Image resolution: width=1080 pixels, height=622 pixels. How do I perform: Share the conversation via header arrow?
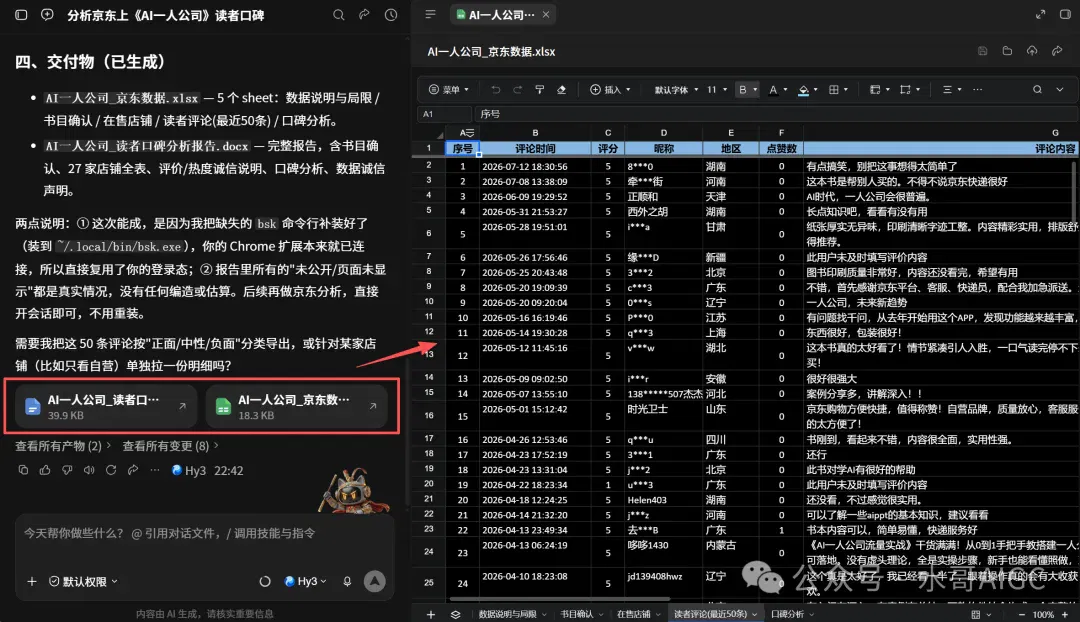click(x=364, y=14)
